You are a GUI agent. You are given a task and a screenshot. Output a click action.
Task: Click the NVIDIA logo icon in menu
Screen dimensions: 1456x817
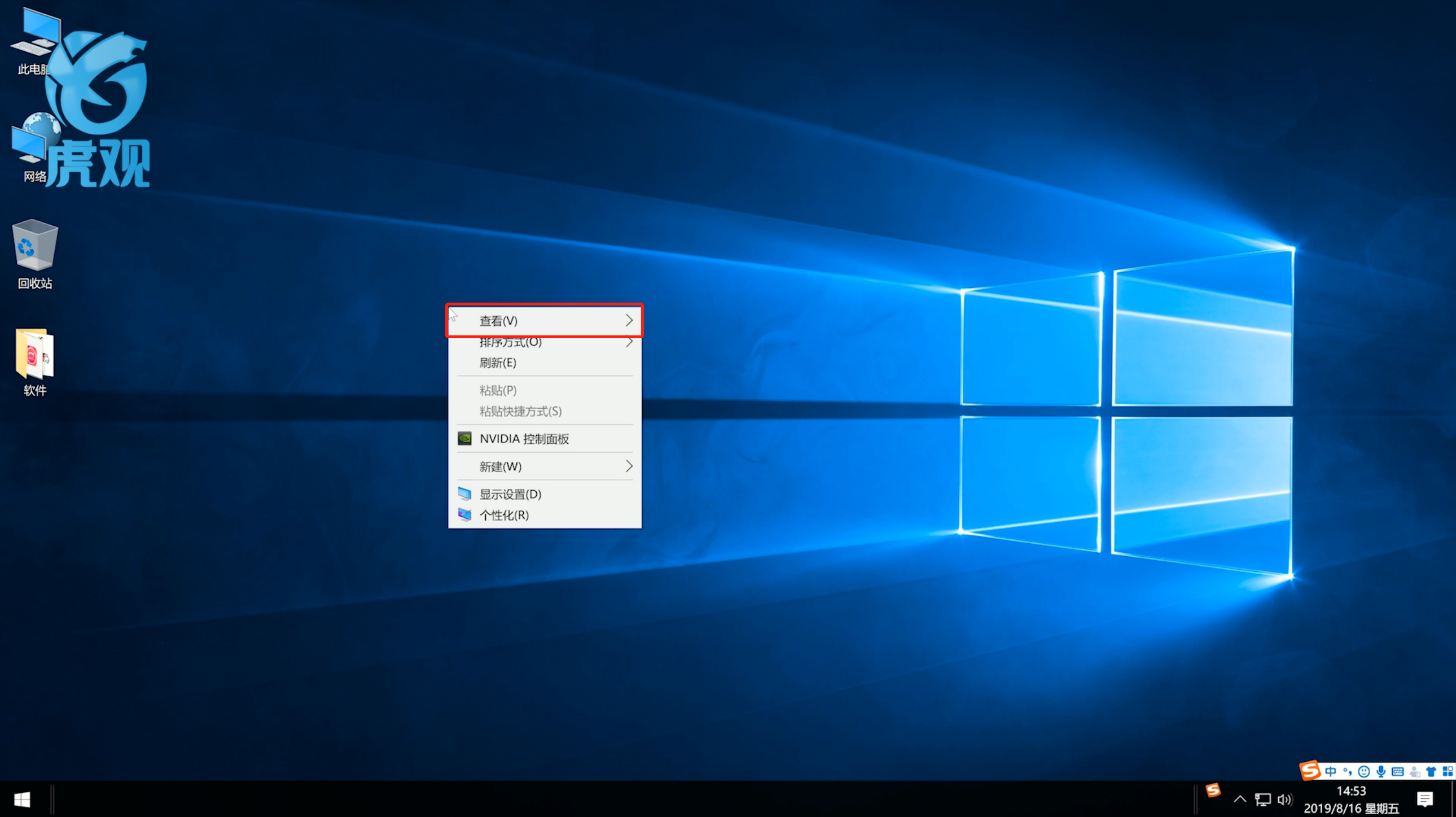coord(464,439)
